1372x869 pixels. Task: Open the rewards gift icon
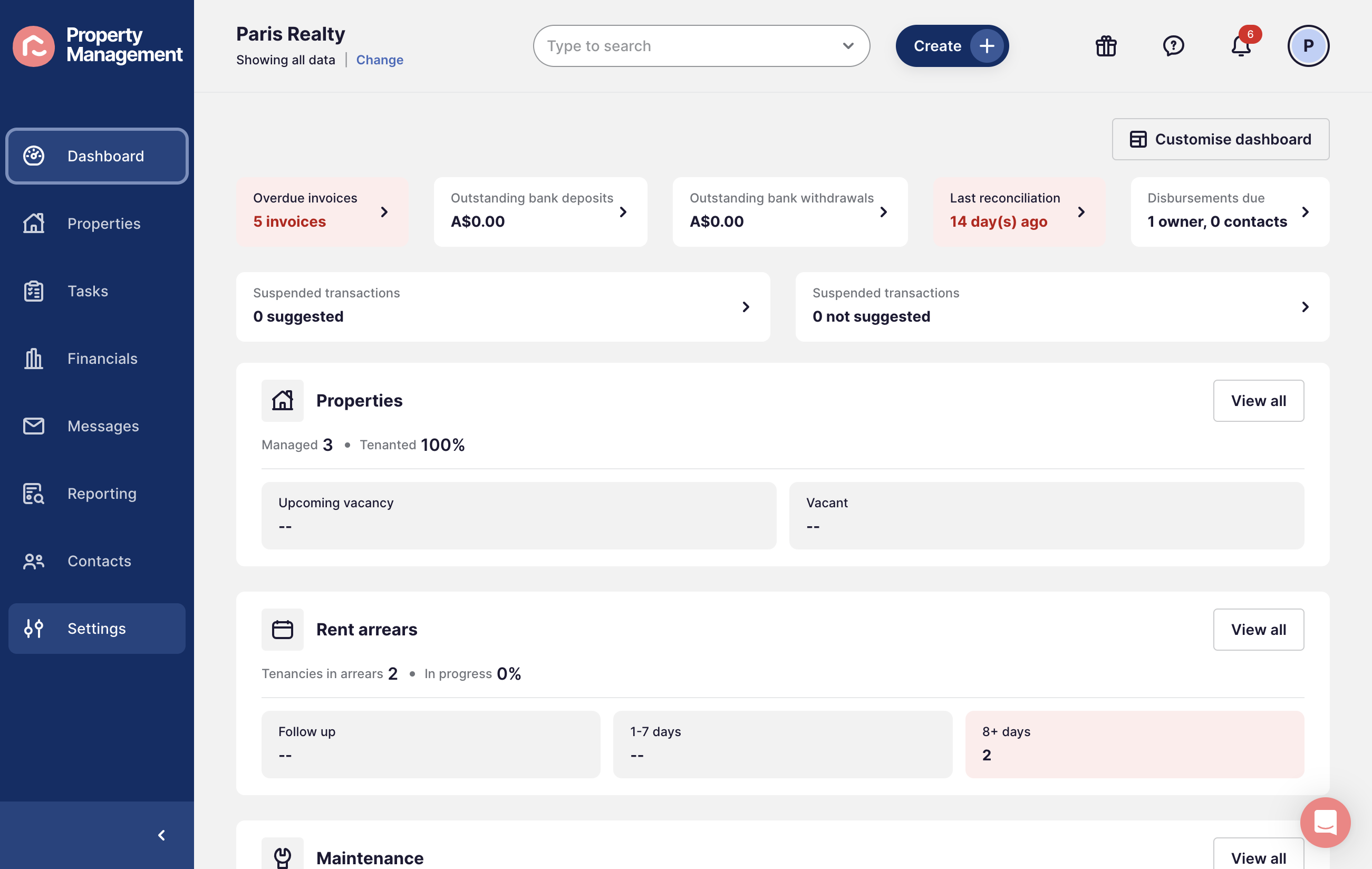1106,45
